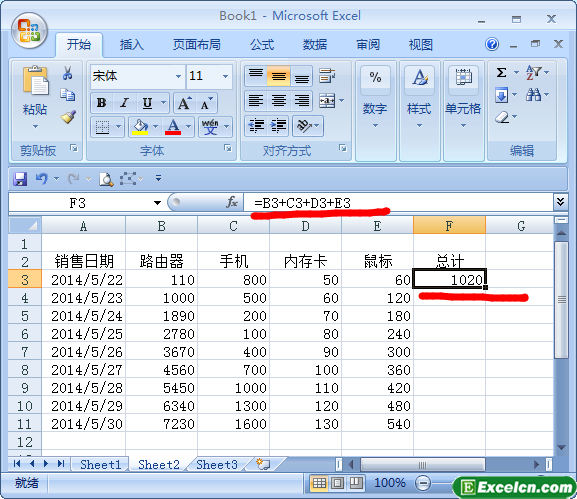Image resolution: width=577 pixels, height=499 pixels.
Task: Decrease indent
Action: pyautogui.click(x=256, y=126)
